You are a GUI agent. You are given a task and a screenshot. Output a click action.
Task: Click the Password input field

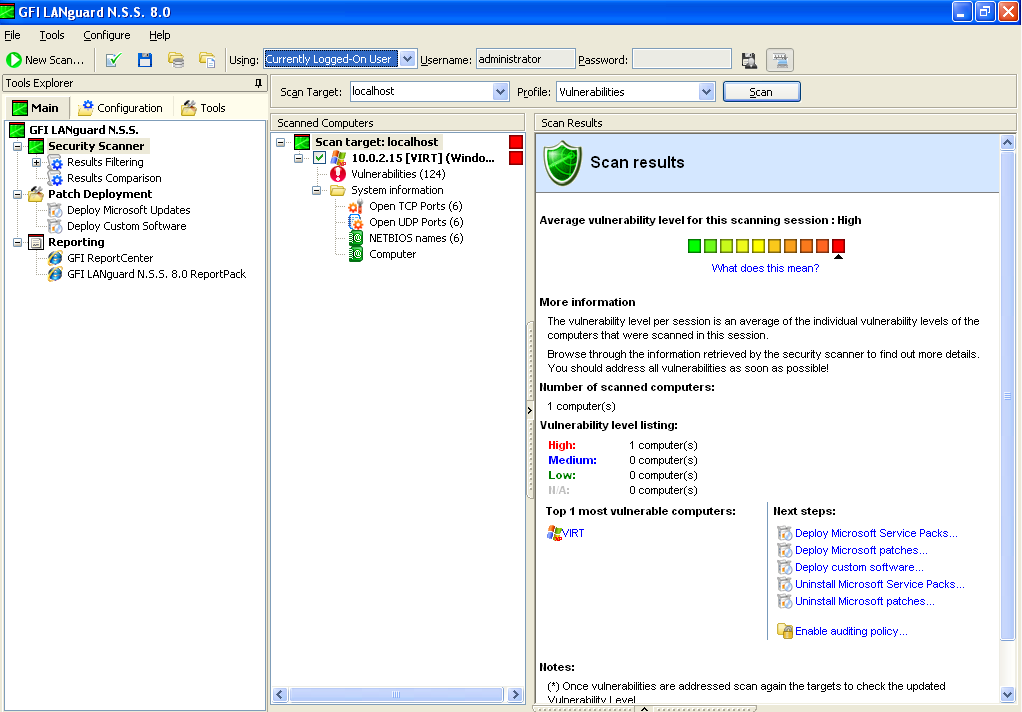coord(682,59)
